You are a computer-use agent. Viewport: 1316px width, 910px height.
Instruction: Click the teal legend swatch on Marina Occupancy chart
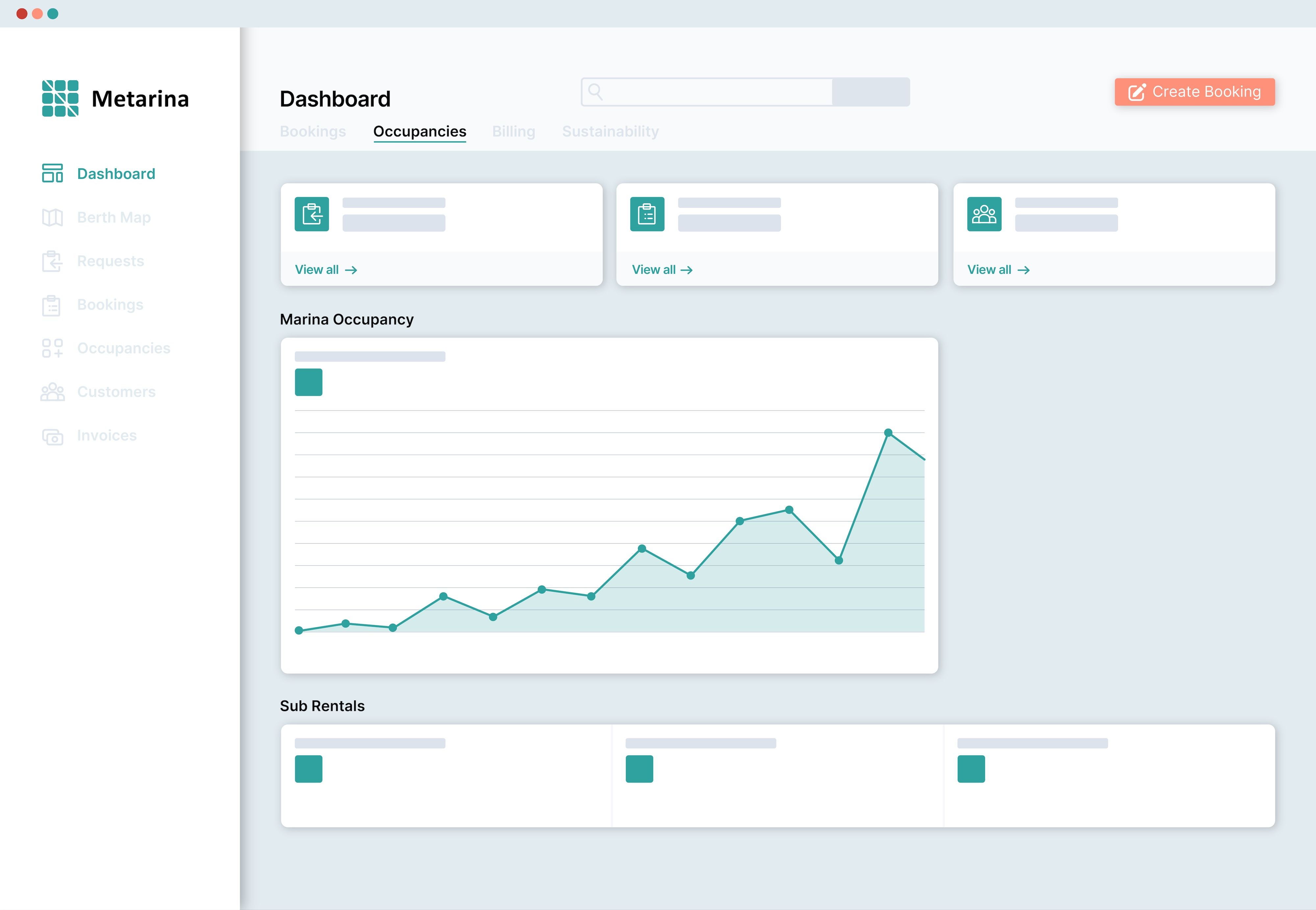309,383
